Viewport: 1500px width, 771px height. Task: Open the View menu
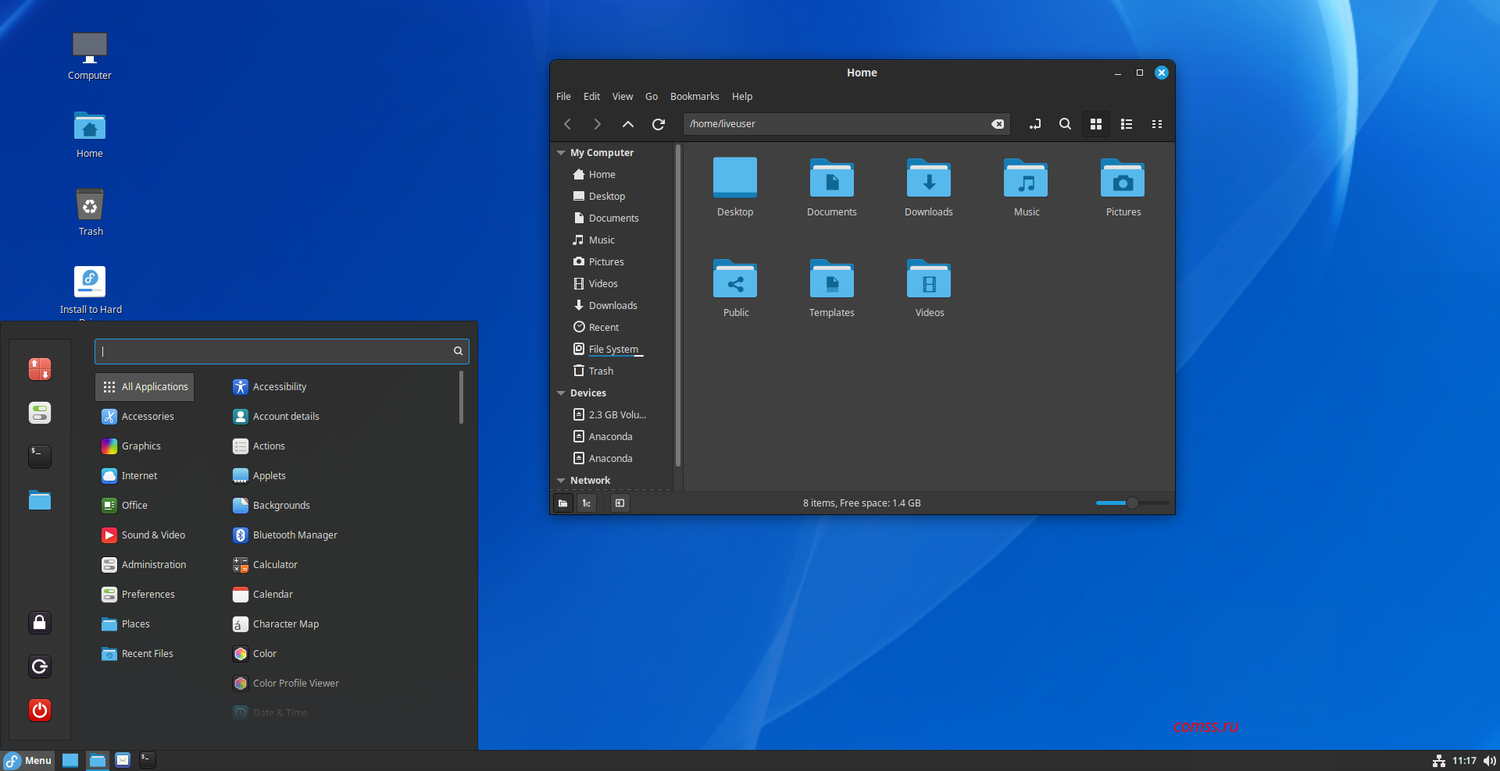click(622, 97)
